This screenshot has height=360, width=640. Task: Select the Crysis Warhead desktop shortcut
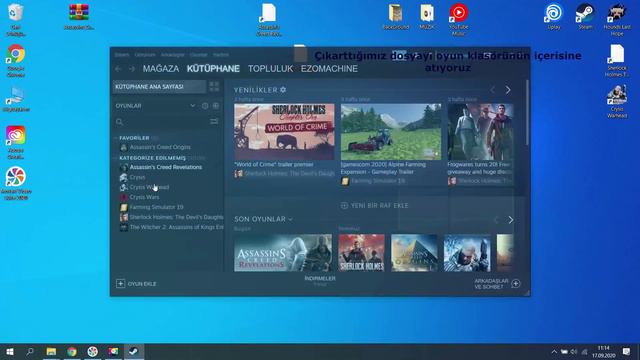[x=617, y=101]
